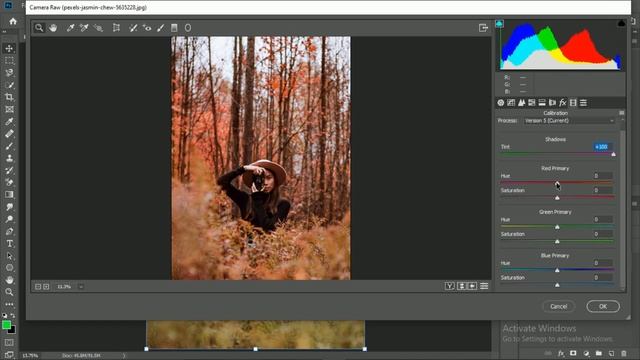Click the Green Primary Saturation value field
This screenshot has width=640, height=360.
click(x=603, y=234)
